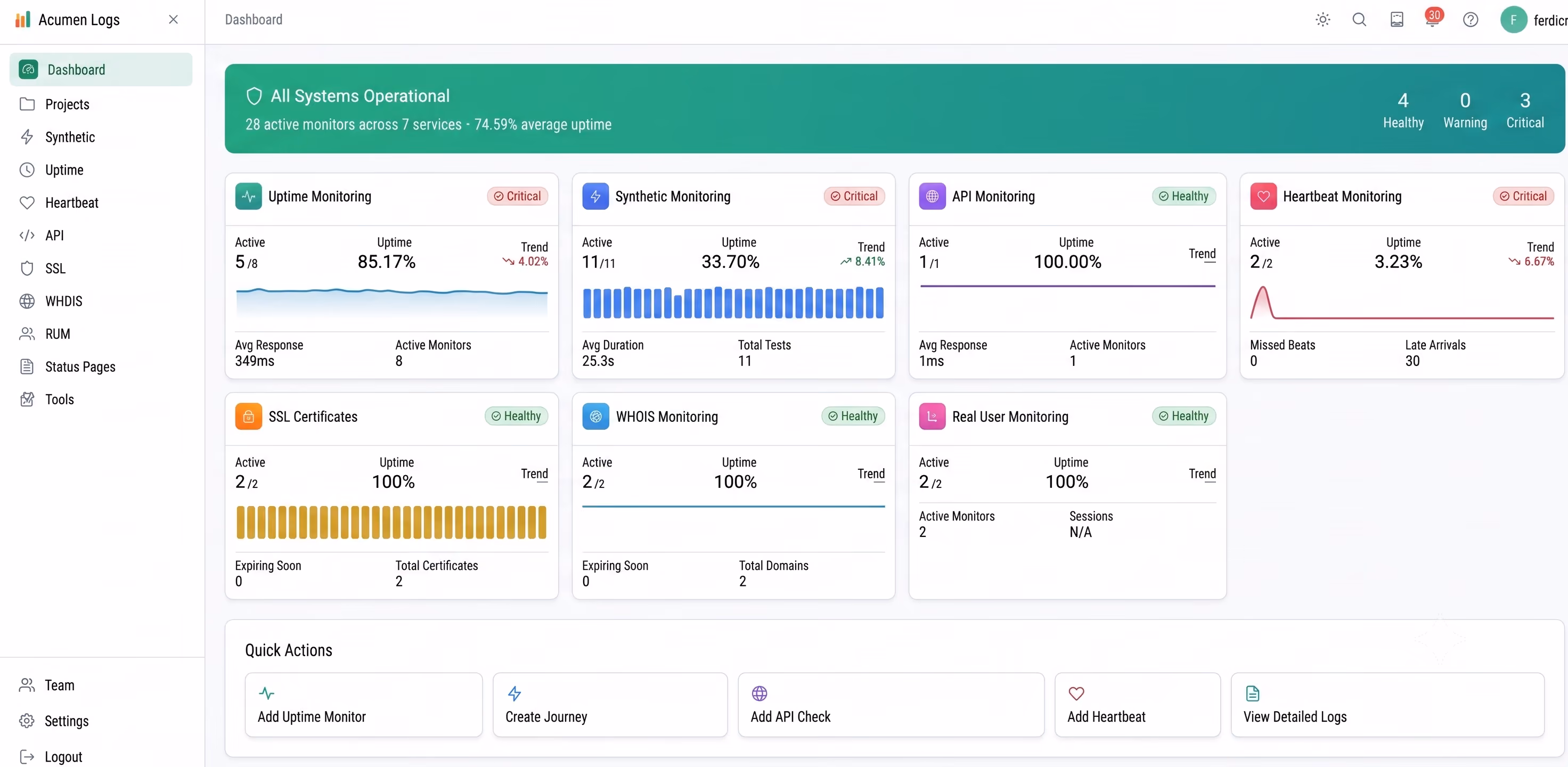Click Add API Check quick action
Image resolution: width=1568 pixels, height=767 pixels.
point(891,704)
